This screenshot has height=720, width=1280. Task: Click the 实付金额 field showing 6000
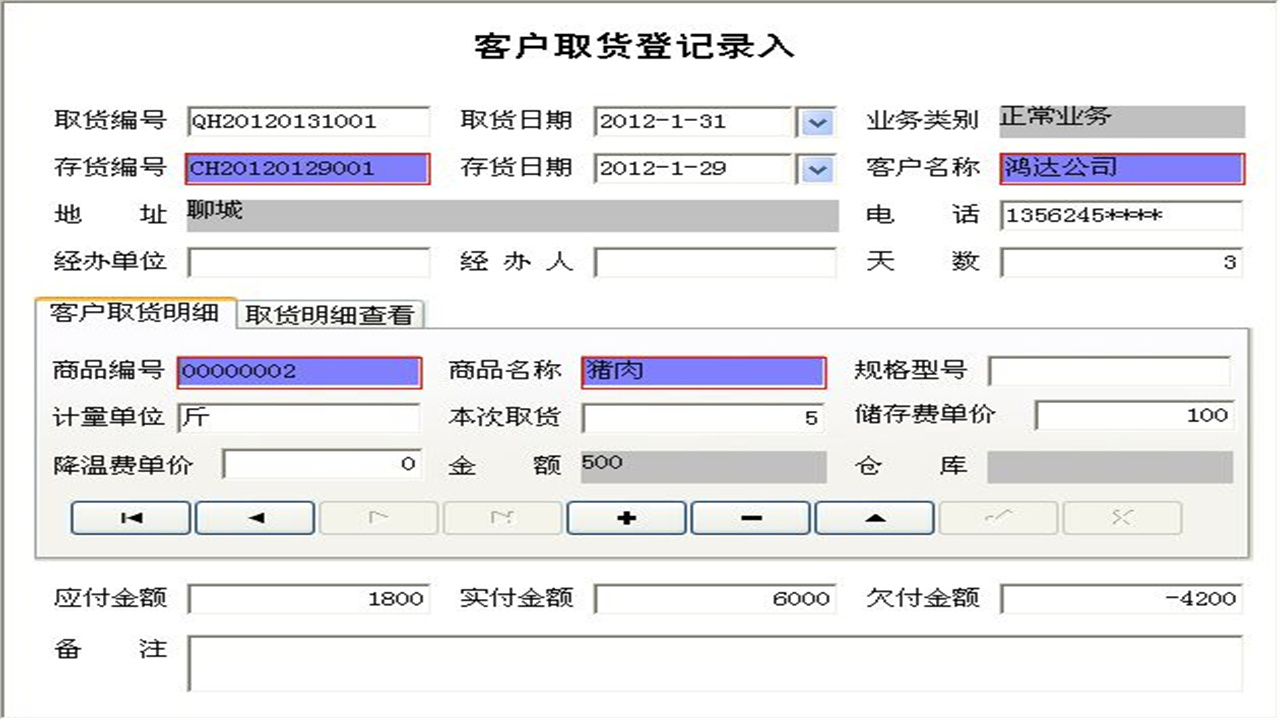coord(715,598)
